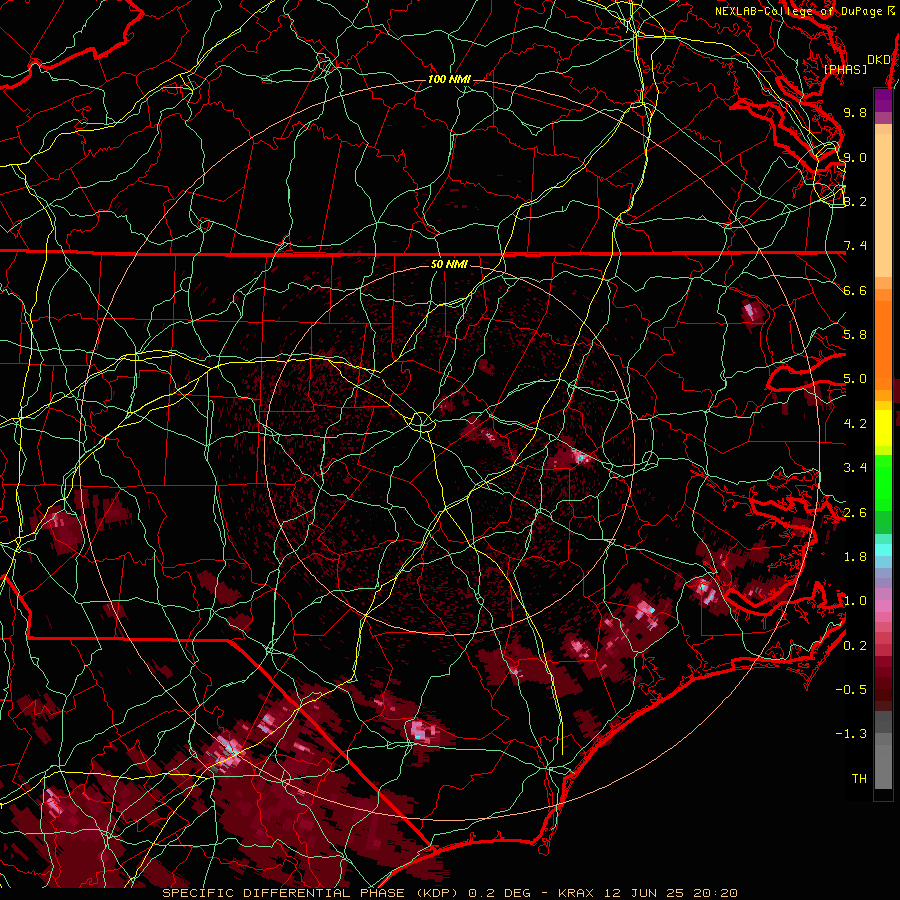Screen dimensions: 900x900
Task: Click the '12 JUN 25' date in the caption
Action: [642, 893]
